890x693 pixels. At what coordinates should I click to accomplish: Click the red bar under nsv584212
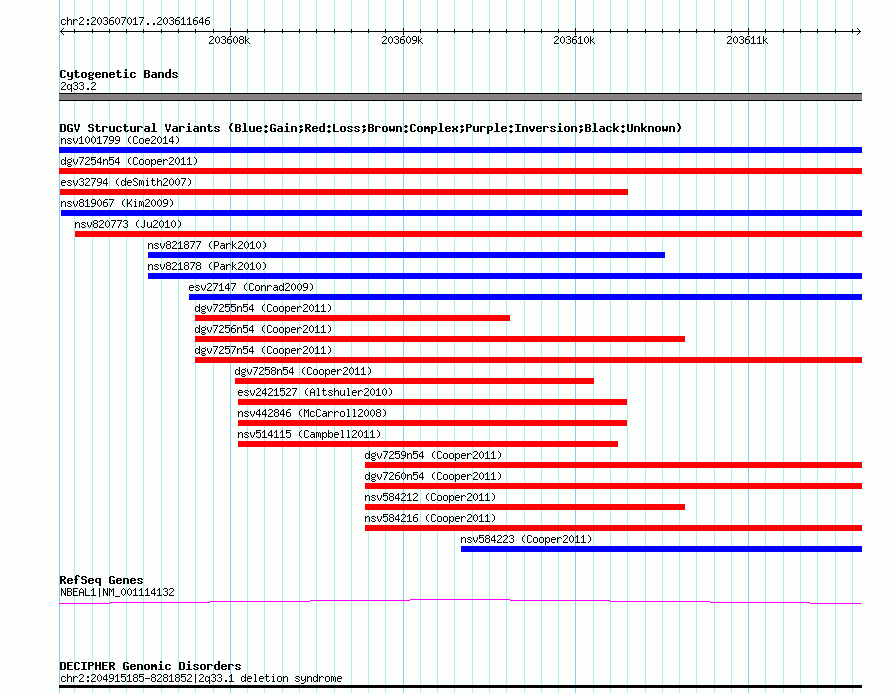524,507
